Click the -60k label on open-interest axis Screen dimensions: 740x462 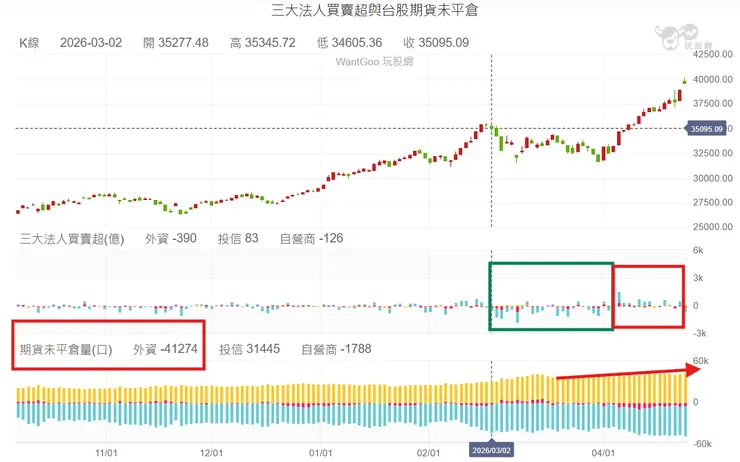702,444
